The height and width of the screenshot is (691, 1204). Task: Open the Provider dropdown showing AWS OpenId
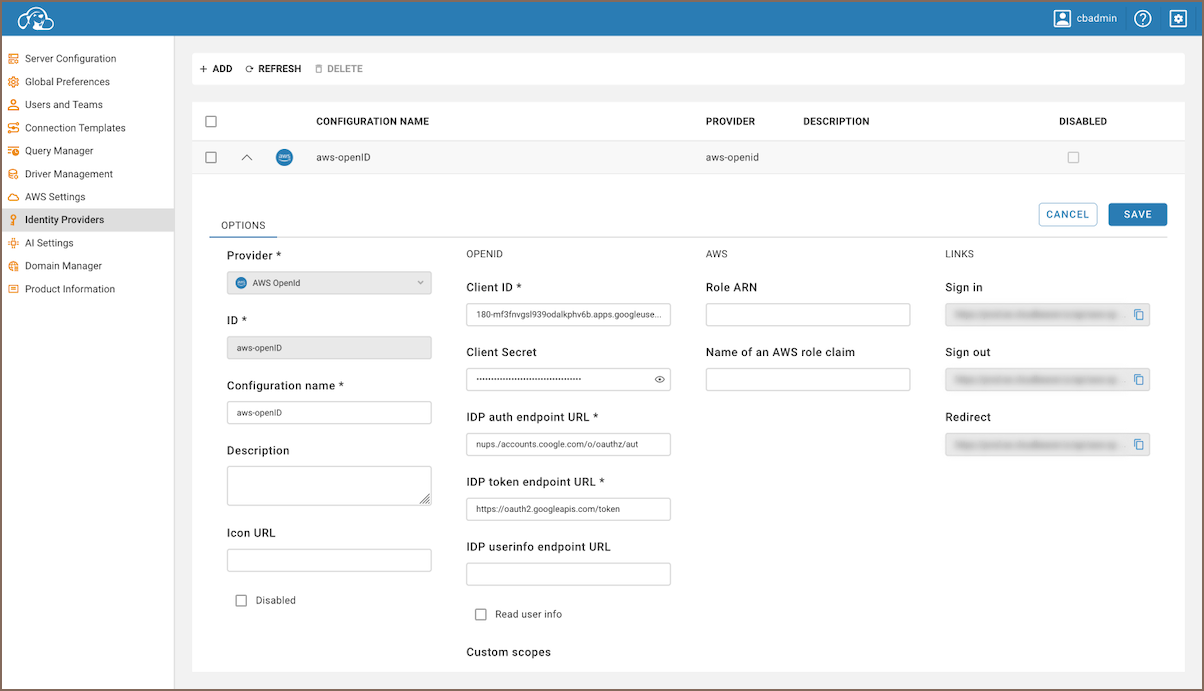point(329,283)
